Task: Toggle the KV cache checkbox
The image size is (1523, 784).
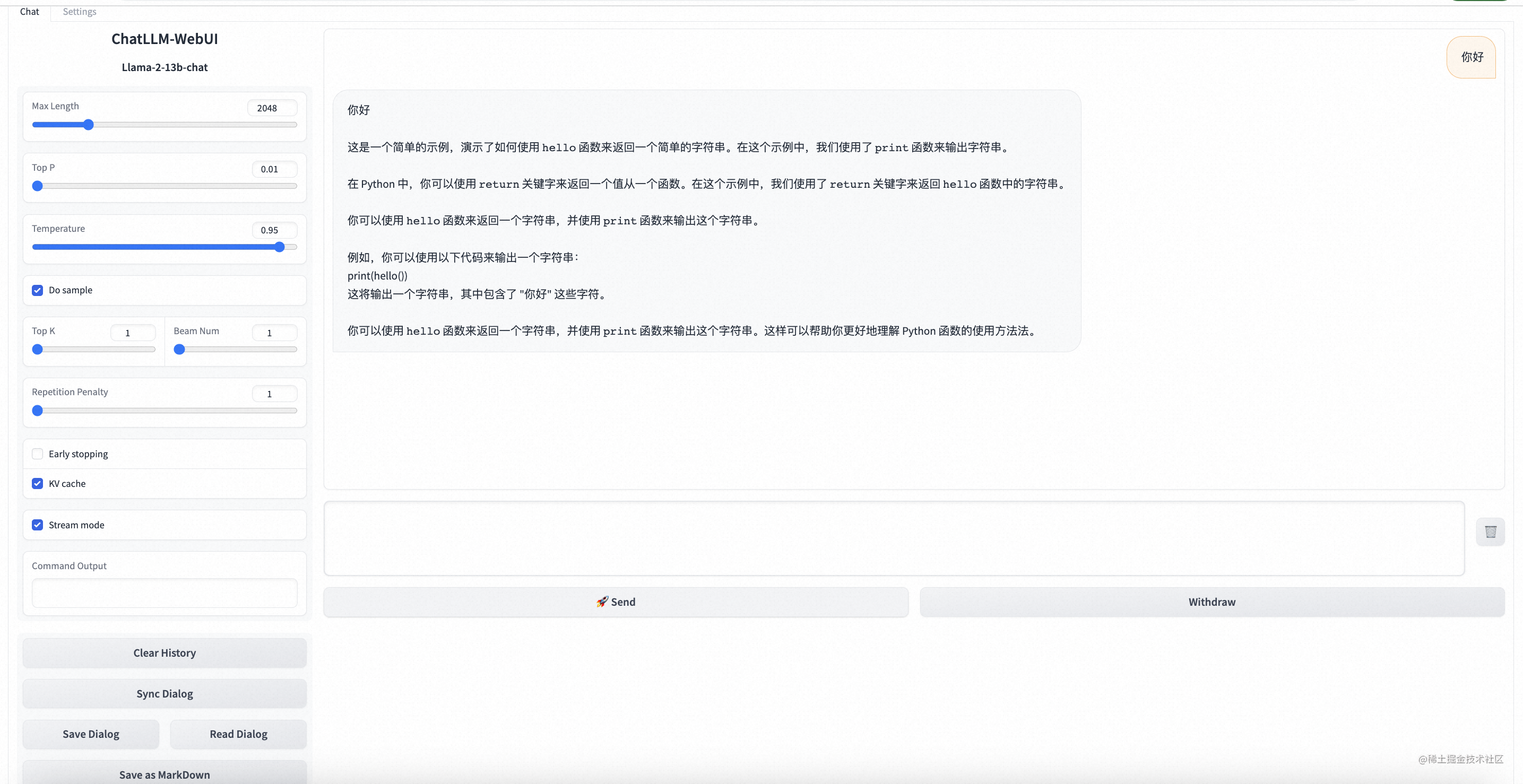Action: coord(38,483)
